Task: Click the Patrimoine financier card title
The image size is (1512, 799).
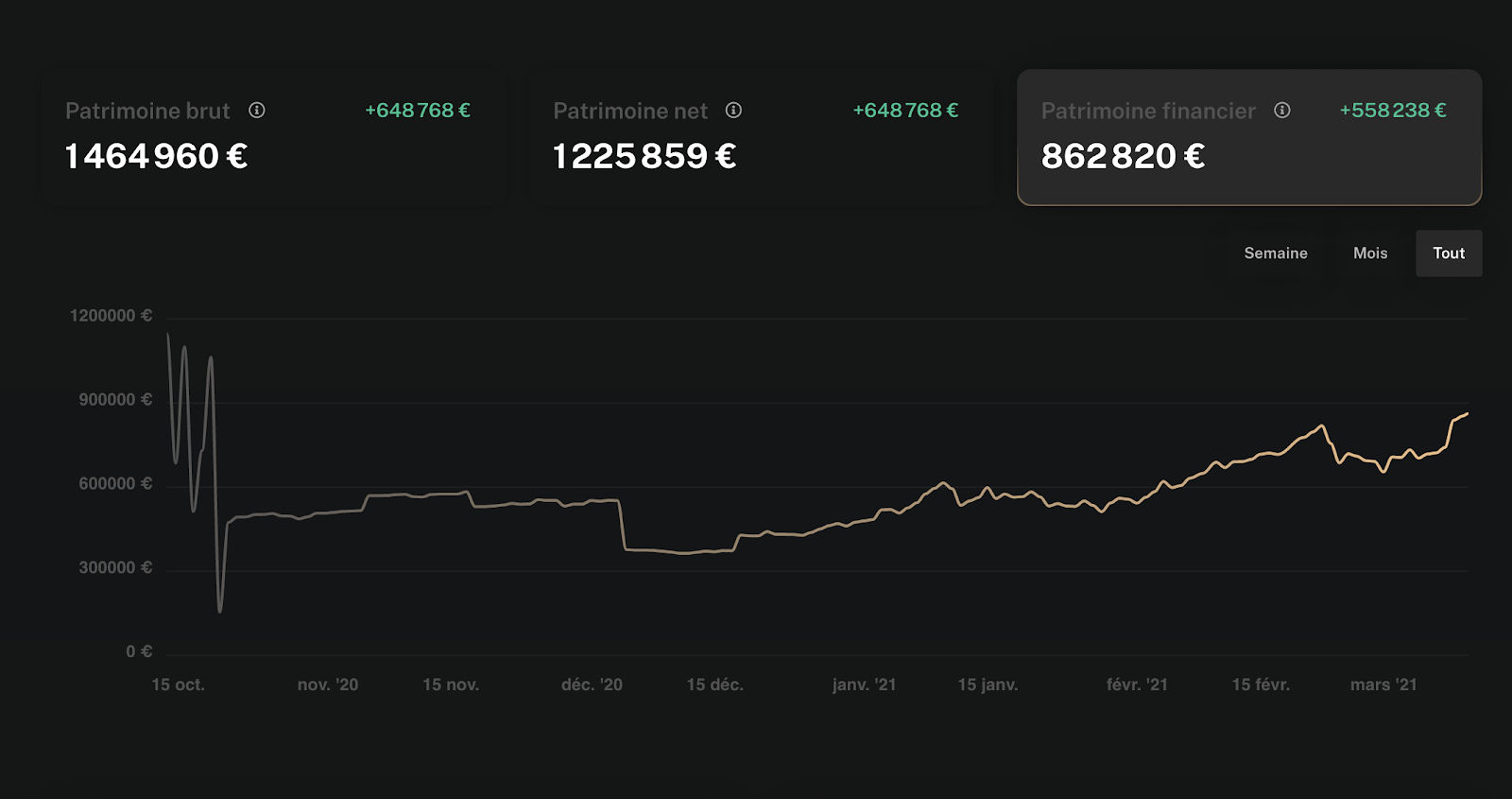Action: 1148,112
